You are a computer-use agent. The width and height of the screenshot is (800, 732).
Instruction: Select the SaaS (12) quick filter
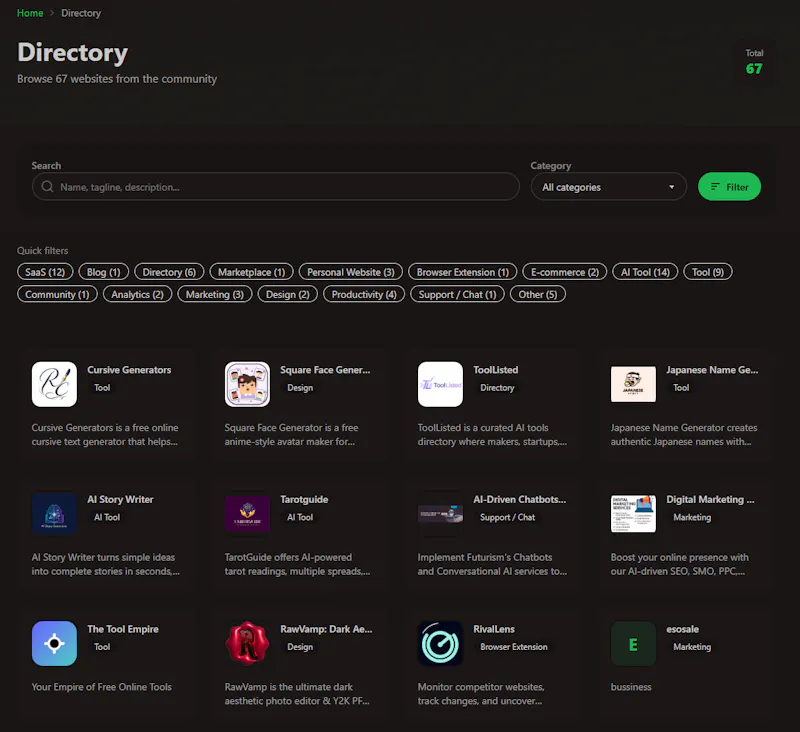(45, 272)
